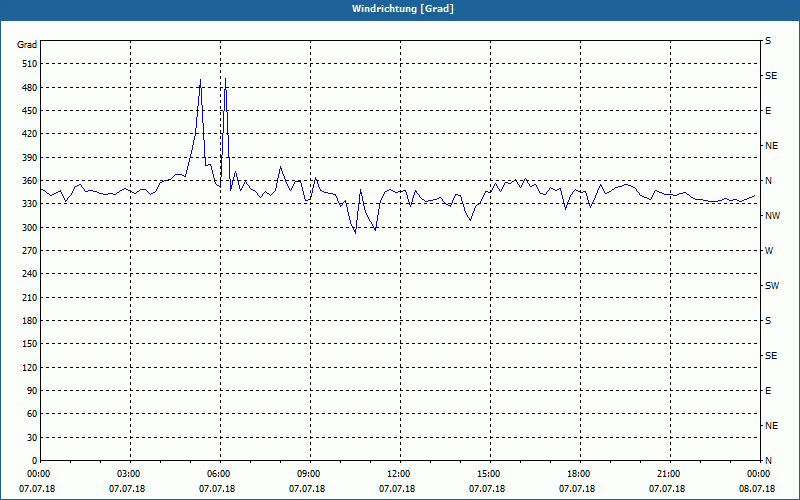
Task: Select the 150 value on the left axis
Action: point(29,344)
